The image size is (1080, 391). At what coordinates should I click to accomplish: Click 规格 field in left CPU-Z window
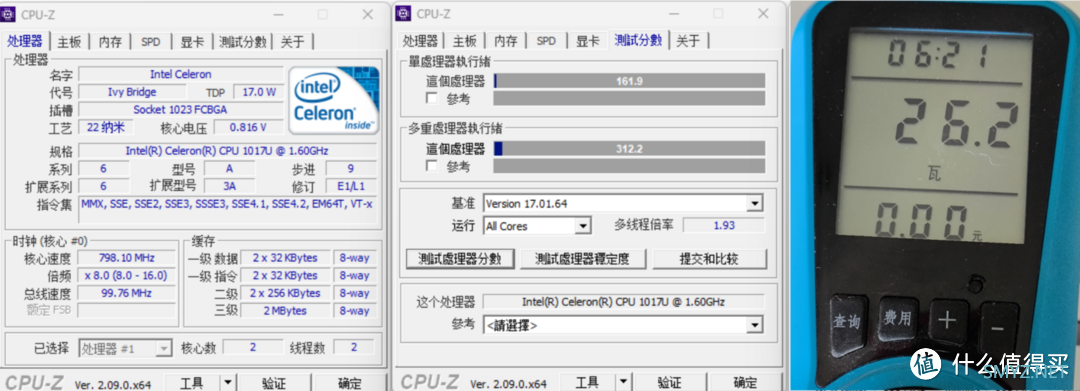pyautogui.click(x=227, y=151)
